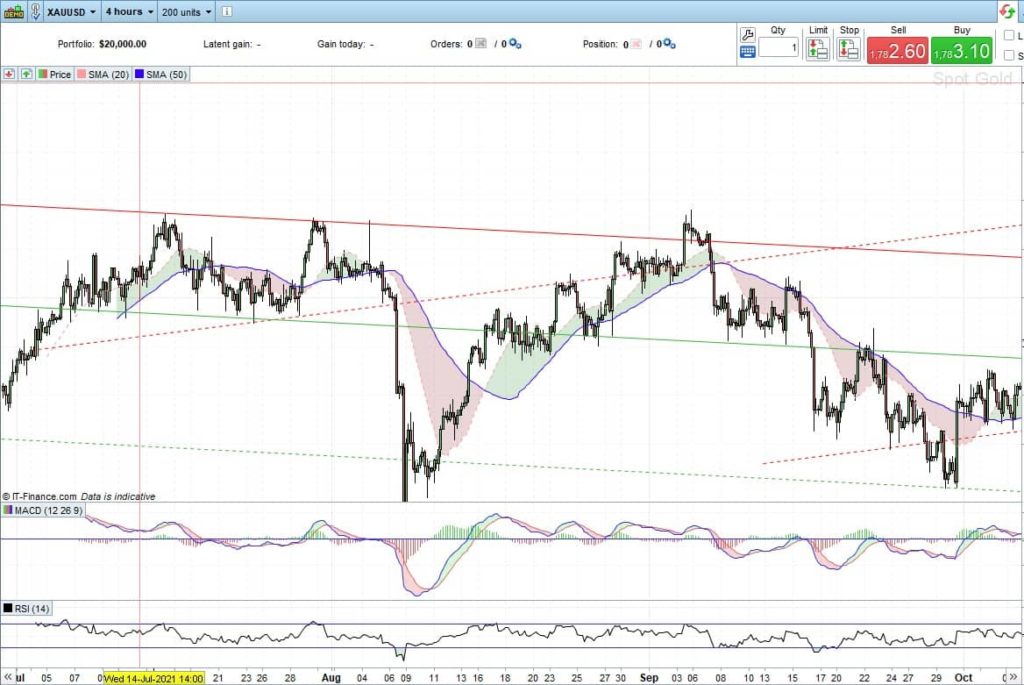This screenshot has height=685, width=1024.
Task: Click the Price red-green color swatch
Action: [x=42, y=74]
